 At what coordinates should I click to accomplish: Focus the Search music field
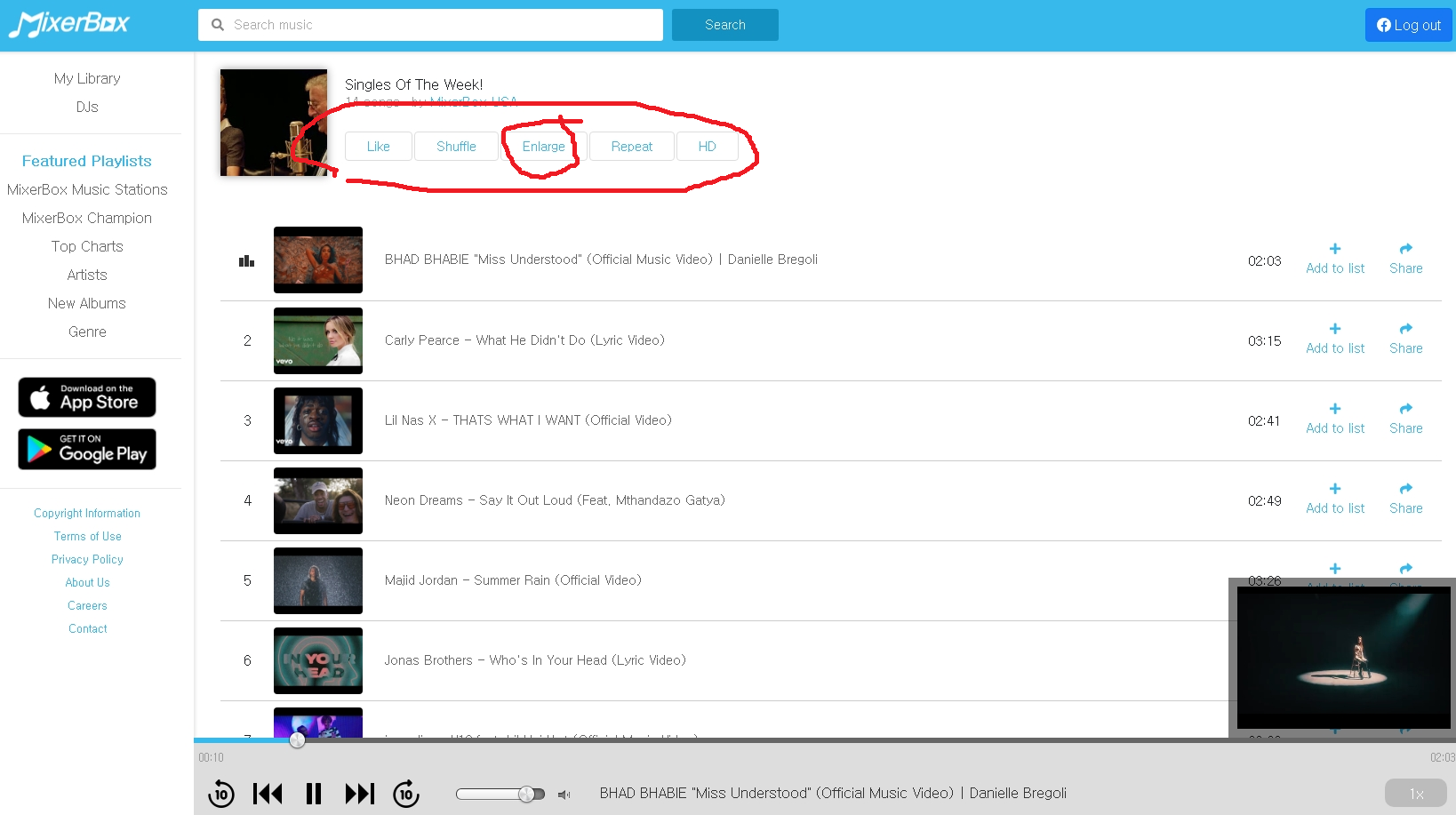click(x=430, y=25)
